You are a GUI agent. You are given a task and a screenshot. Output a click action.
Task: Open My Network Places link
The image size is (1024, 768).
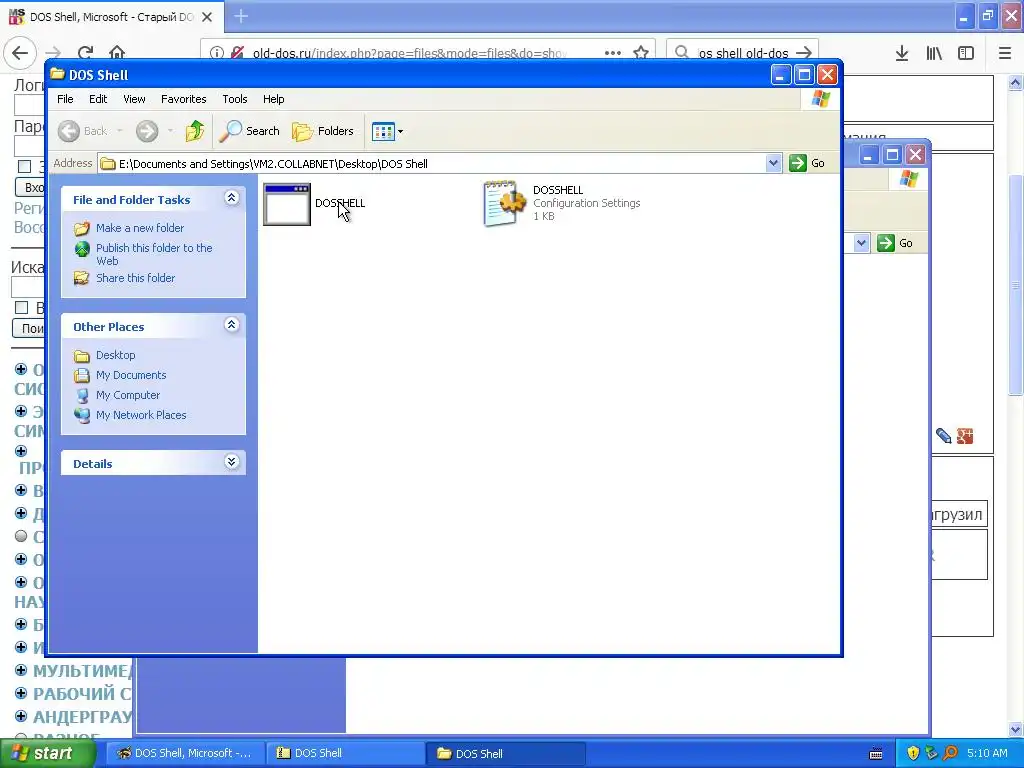[x=141, y=415]
